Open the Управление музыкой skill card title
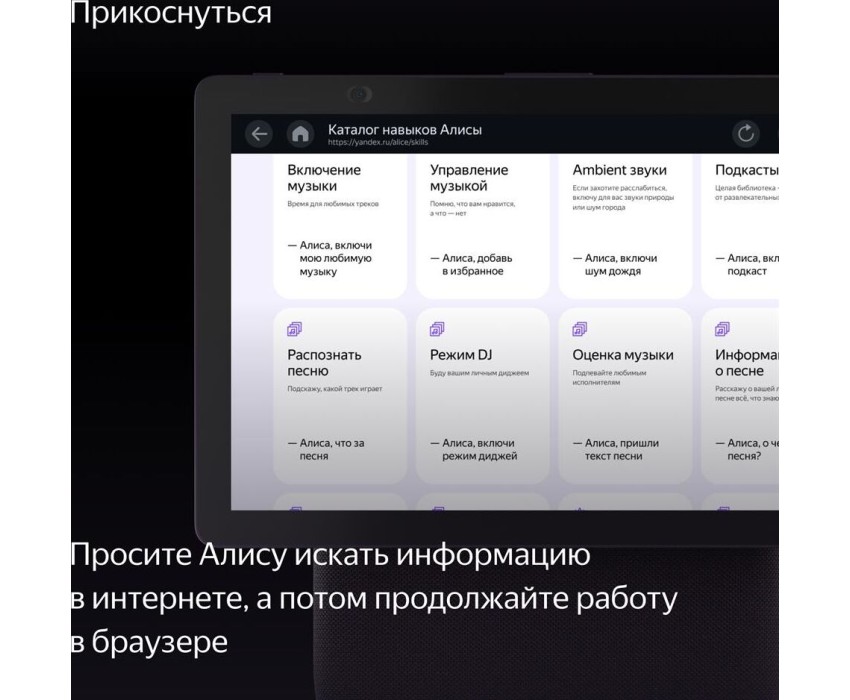This screenshot has height=700, width=850. (x=469, y=178)
